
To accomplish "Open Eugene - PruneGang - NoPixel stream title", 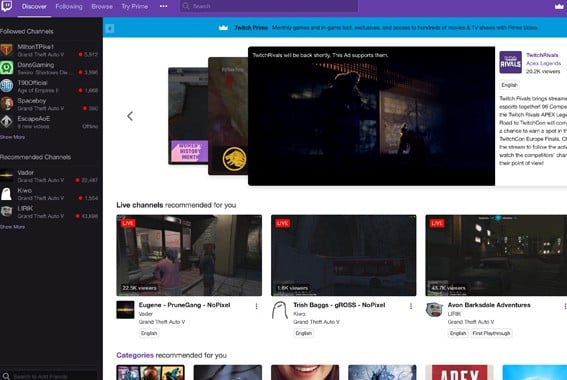I will pyautogui.click(x=184, y=305).
